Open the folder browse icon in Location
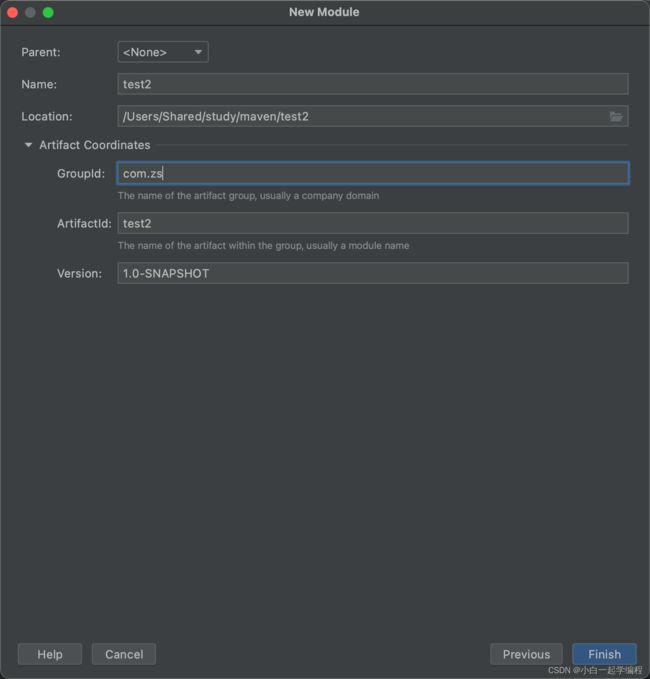Viewport: 650px width, 679px height. coord(616,116)
